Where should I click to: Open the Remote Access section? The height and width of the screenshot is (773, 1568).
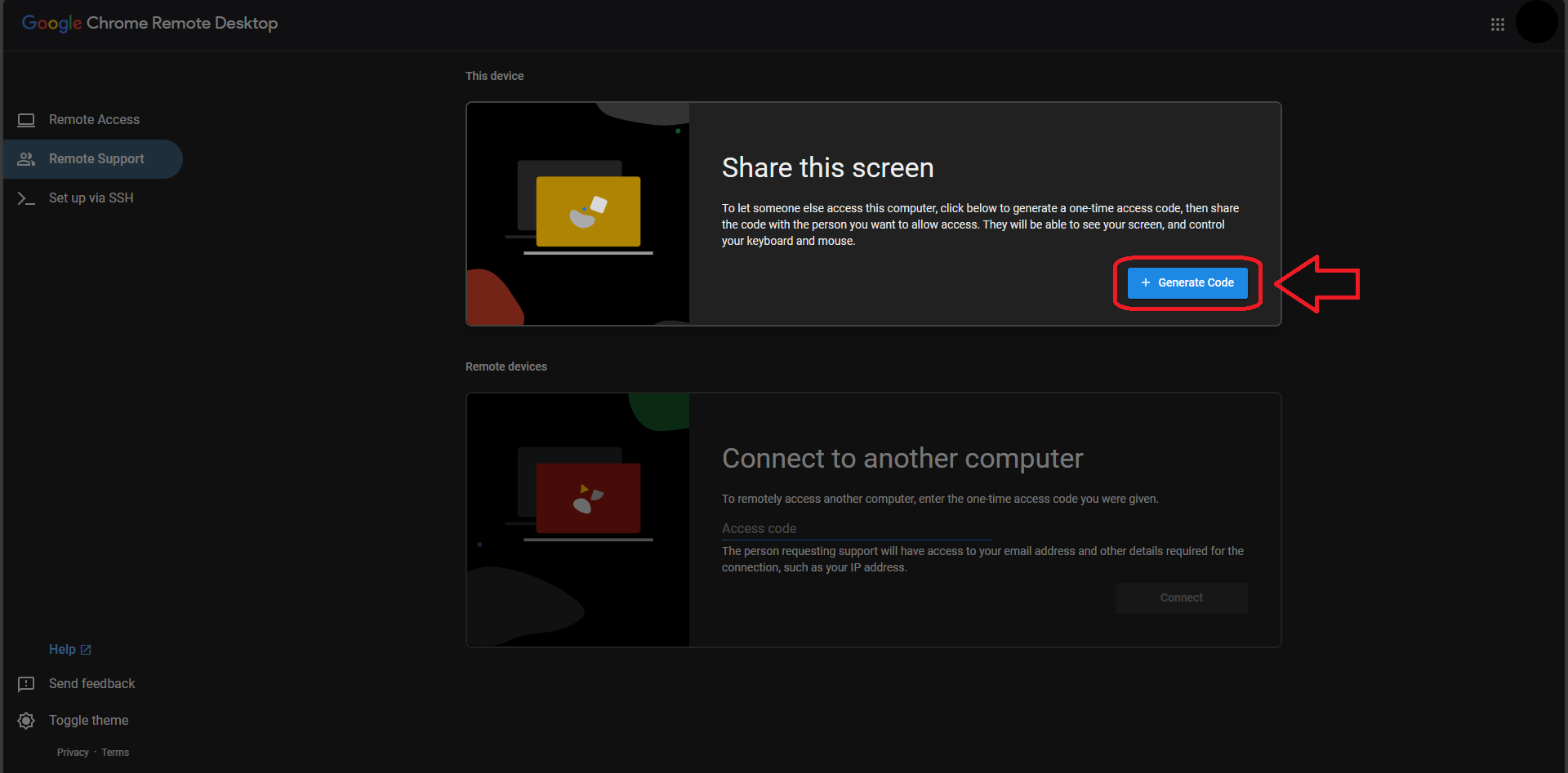(93, 120)
